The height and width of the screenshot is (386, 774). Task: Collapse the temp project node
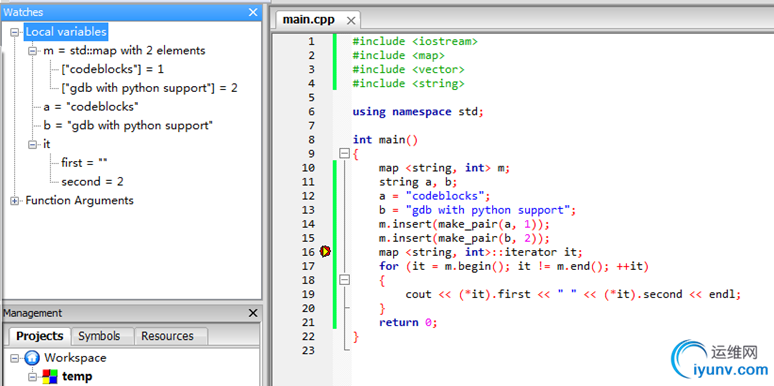(x=32, y=377)
